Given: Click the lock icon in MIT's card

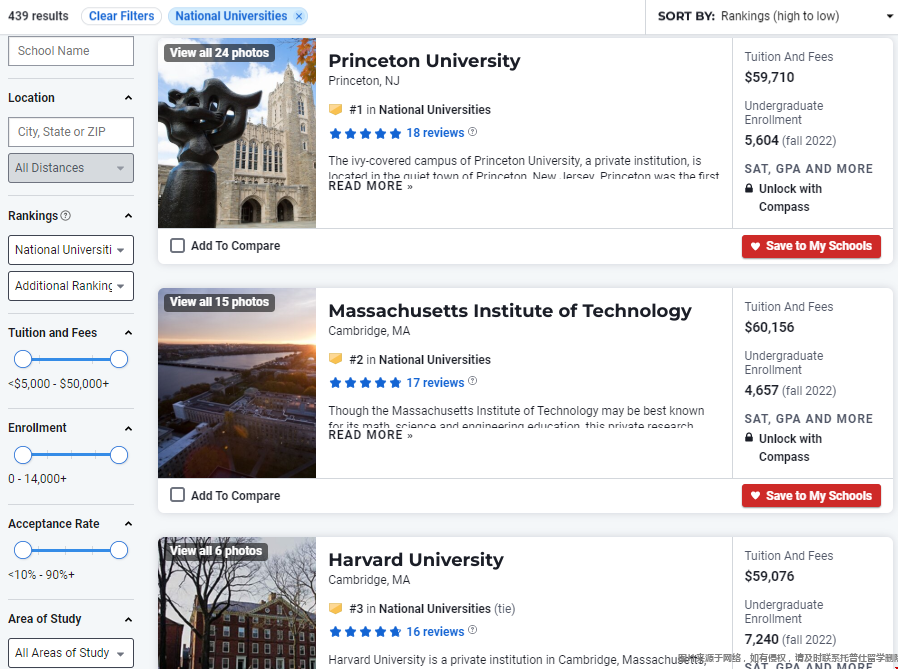Looking at the screenshot, I should (x=749, y=438).
